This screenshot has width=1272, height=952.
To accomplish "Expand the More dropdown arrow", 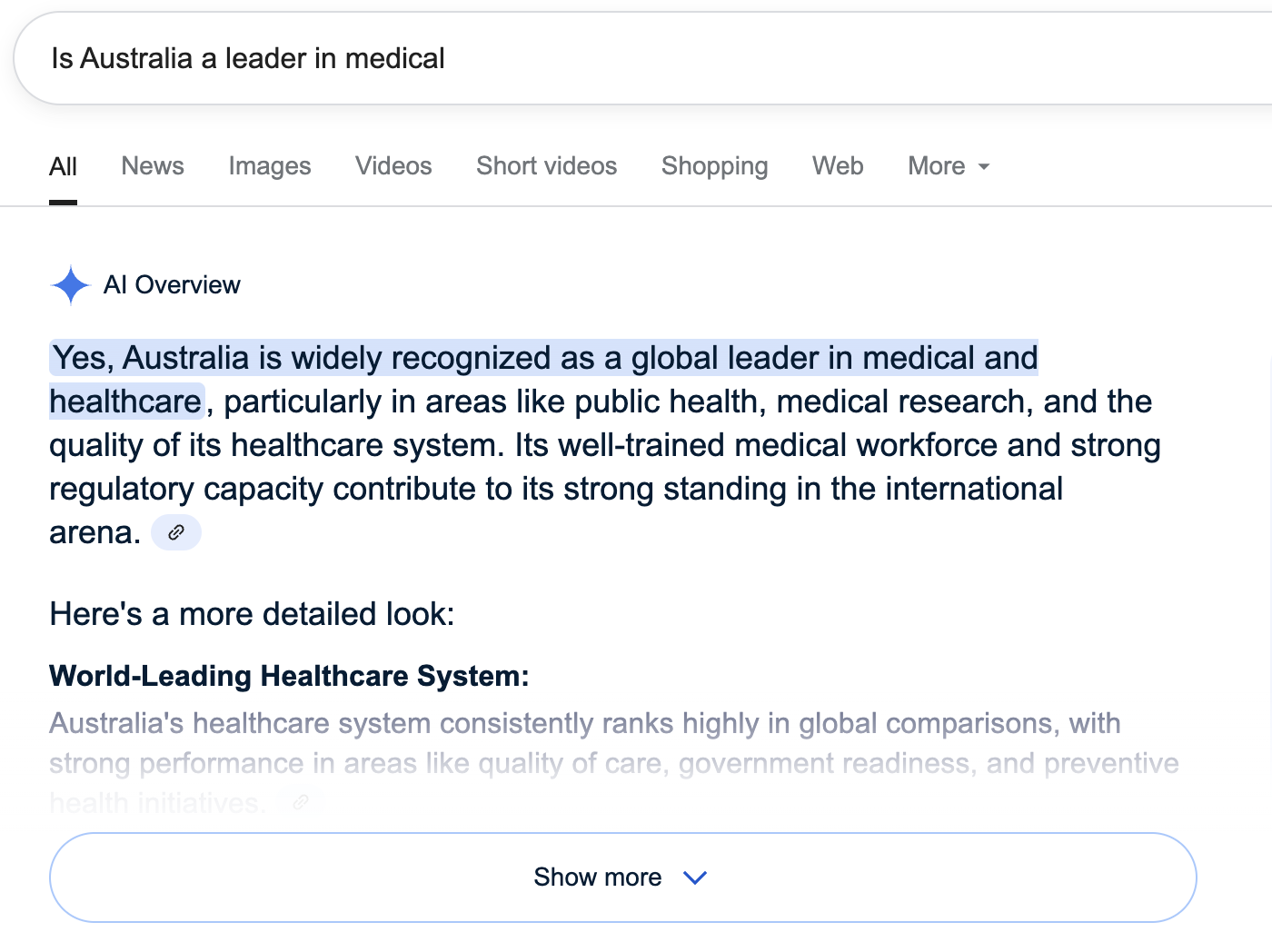I will coord(983,167).
